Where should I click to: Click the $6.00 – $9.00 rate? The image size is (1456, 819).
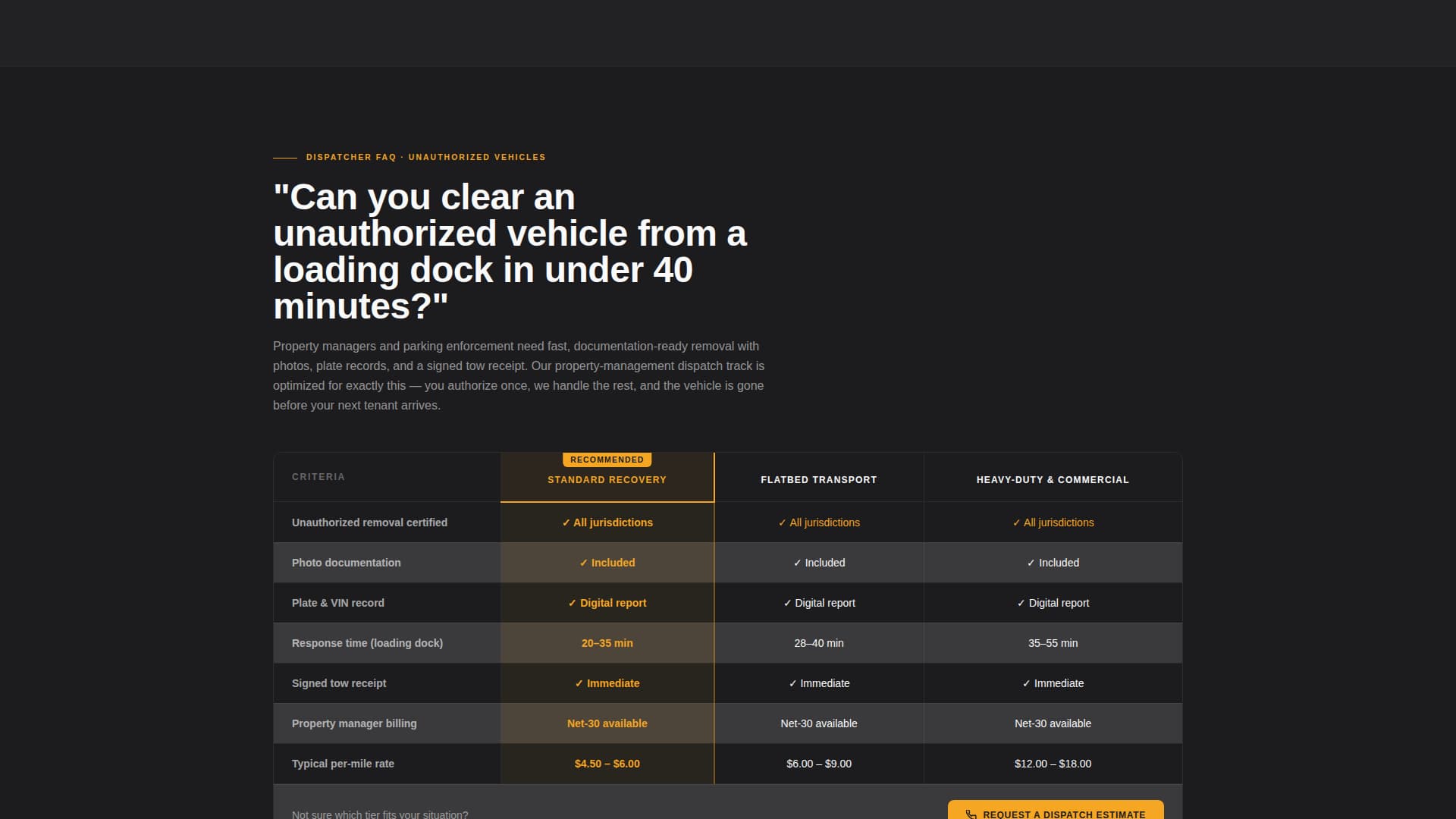coord(819,764)
